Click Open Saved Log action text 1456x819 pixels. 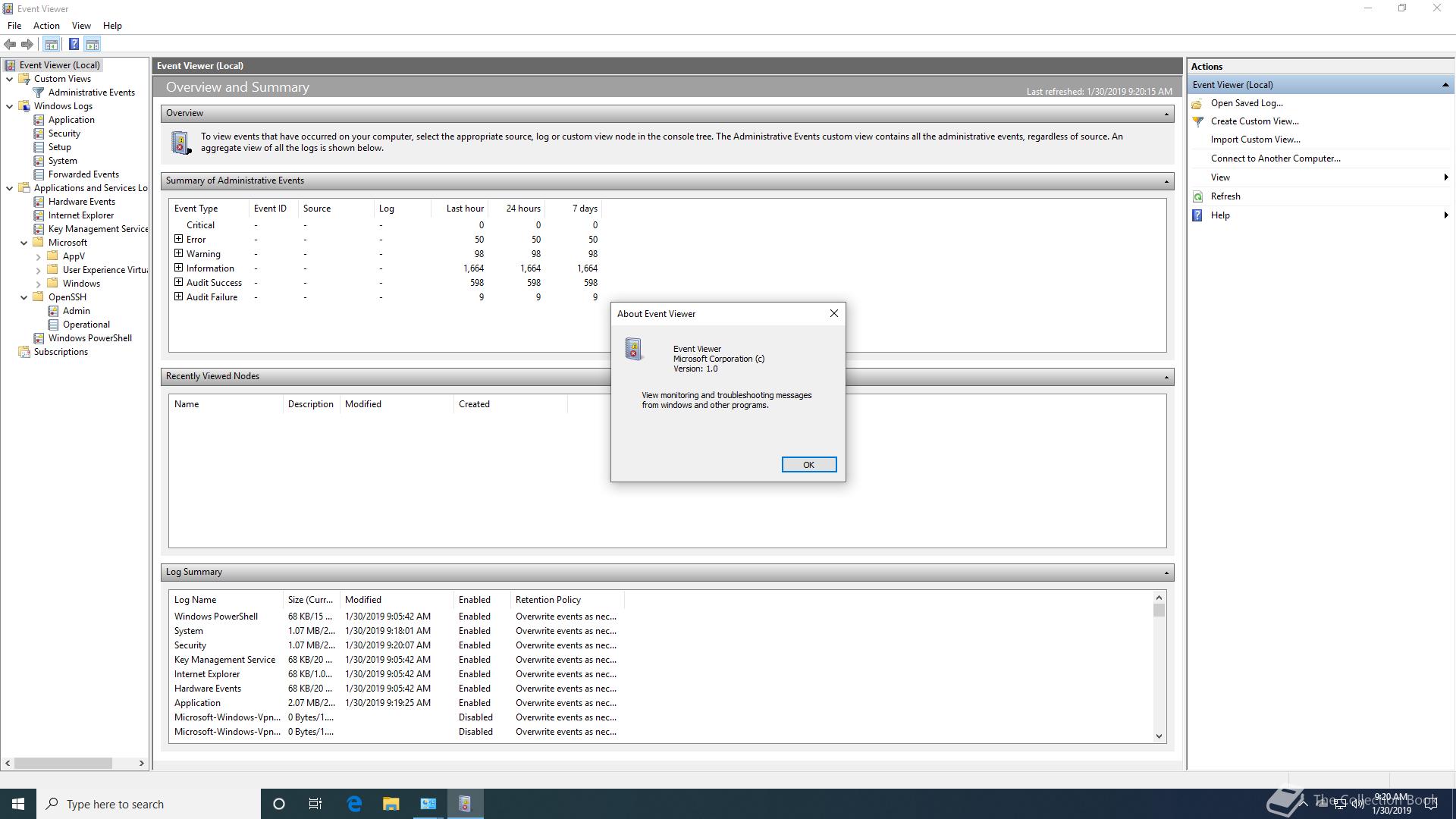click(x=1247, y=103)
